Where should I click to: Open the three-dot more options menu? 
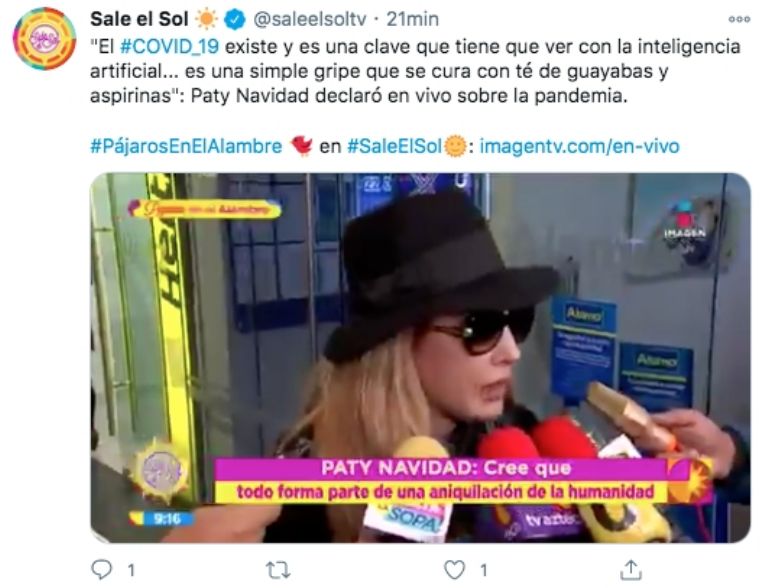pyautogui.click(x=739, y=20)
